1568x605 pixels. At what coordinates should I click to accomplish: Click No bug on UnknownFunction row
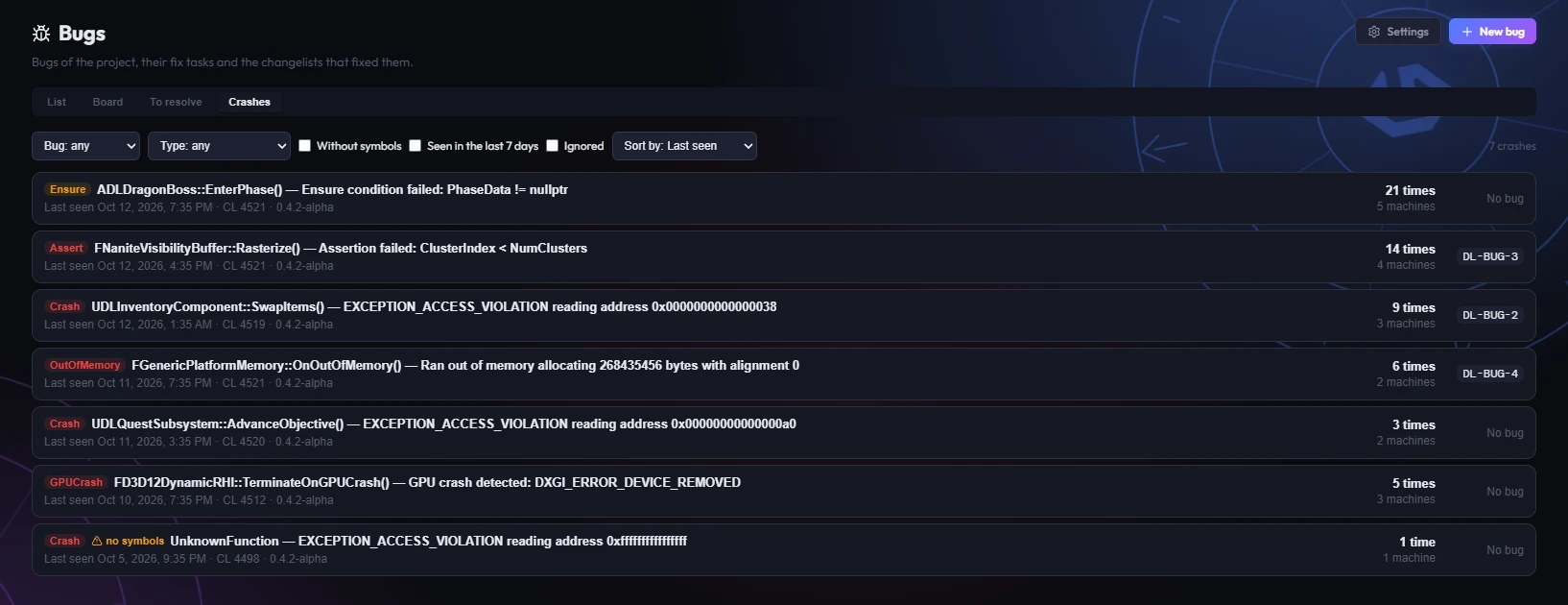click(1505, 550)
